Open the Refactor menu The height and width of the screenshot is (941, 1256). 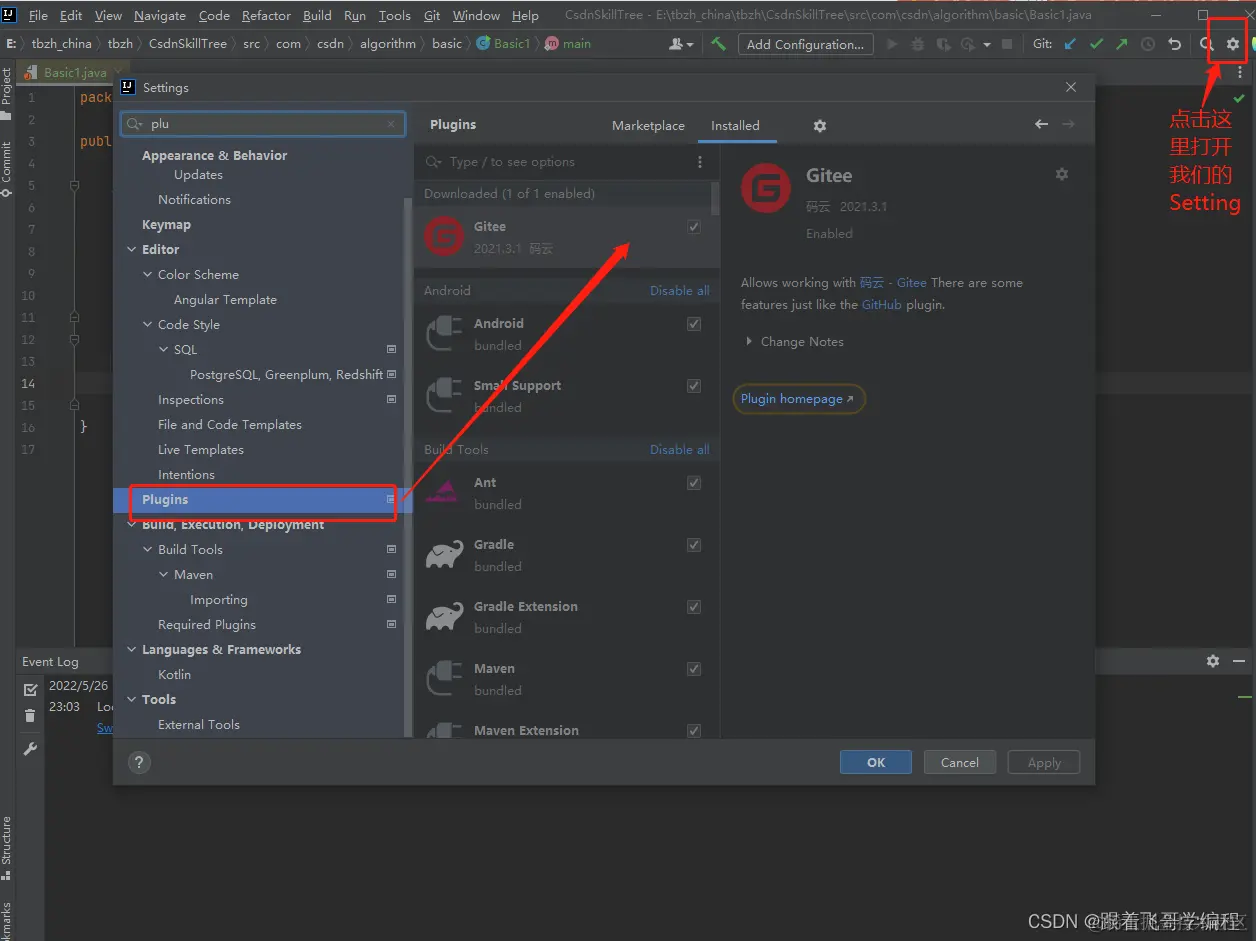(x=266, y=16)
